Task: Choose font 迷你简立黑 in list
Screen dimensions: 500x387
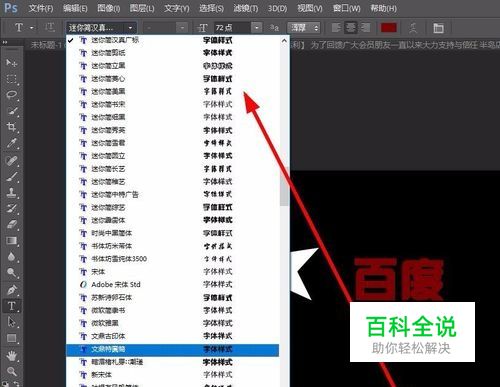Action: click(x=173, y=66)
